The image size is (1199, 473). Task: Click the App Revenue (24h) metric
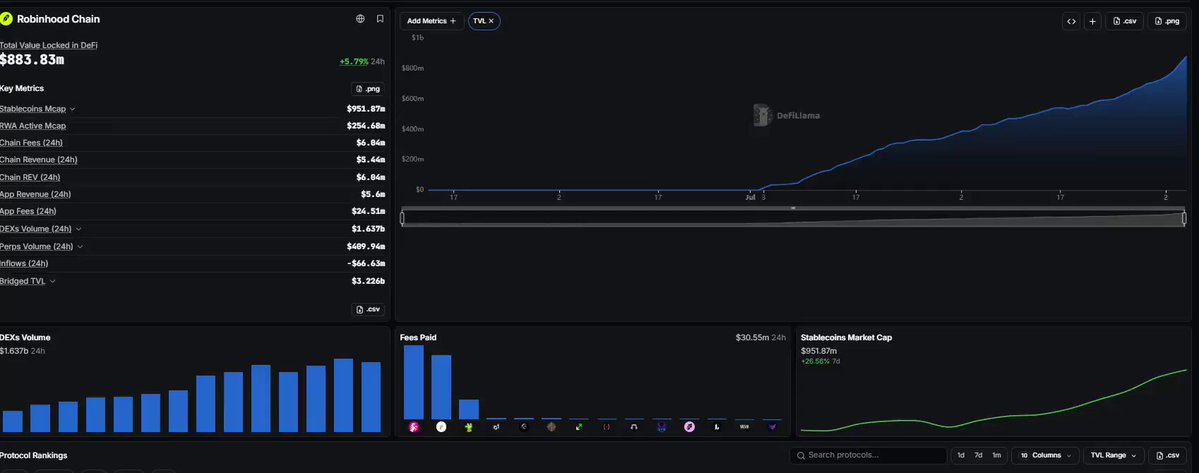[x=35, y=194]
